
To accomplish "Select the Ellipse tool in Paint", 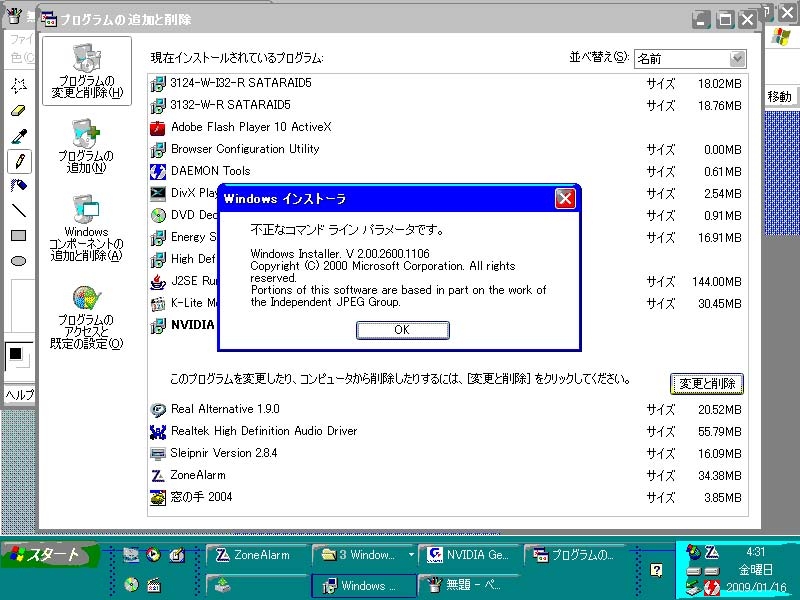I will [19, 261].
